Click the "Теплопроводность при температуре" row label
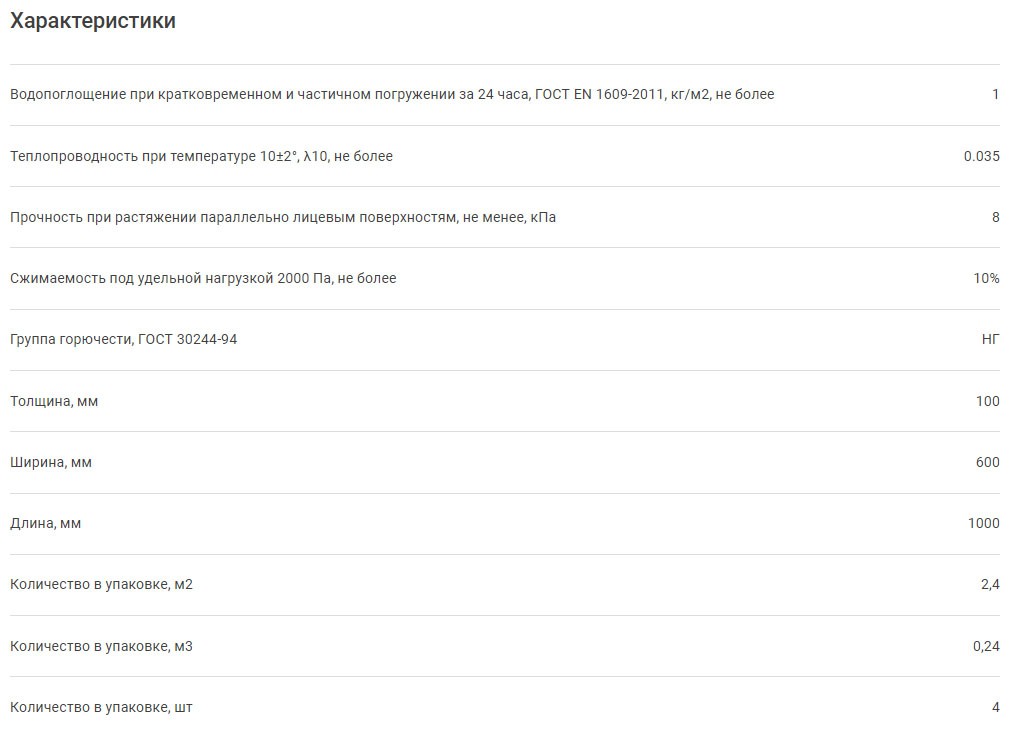This screenshot has width=1013, height=732. coord(201,156)
